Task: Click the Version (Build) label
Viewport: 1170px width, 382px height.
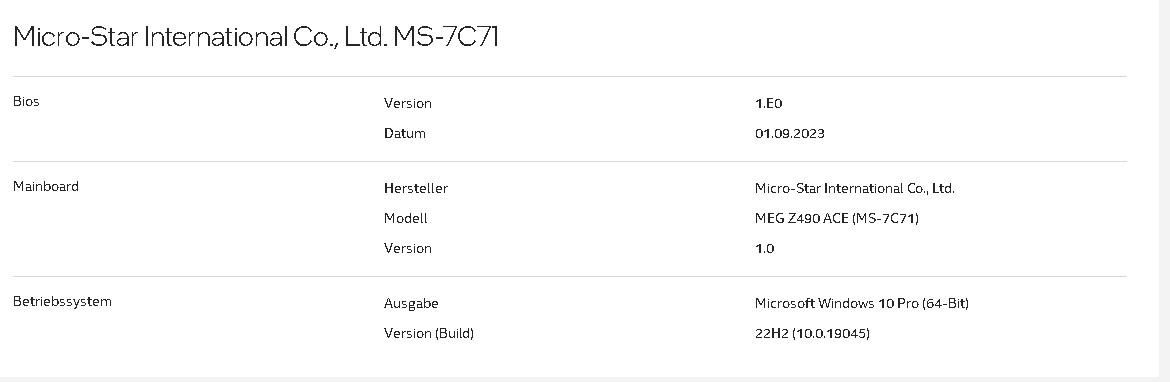Action: [x=429, y=334]
